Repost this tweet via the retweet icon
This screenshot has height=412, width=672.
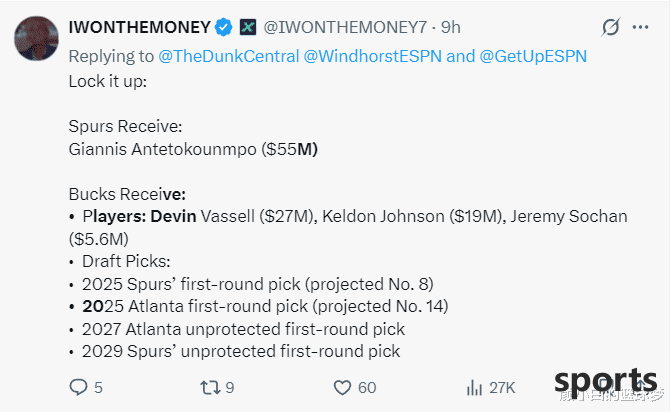(210, 388)
